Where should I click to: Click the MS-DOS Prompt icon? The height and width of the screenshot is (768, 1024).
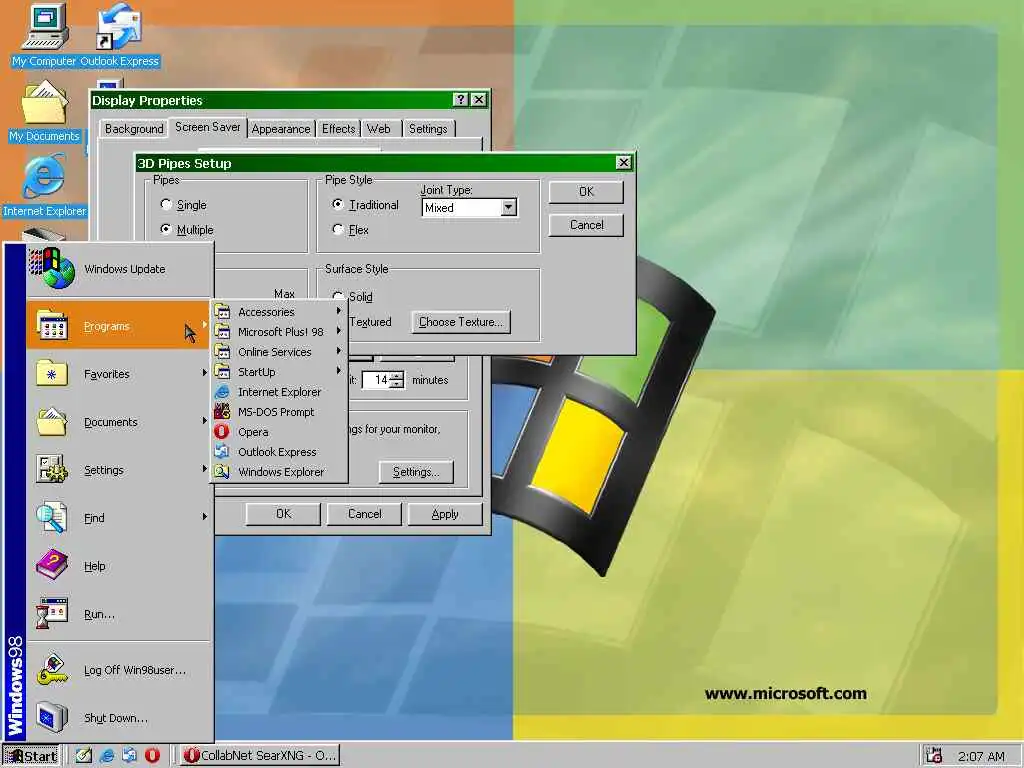point(222,411)
